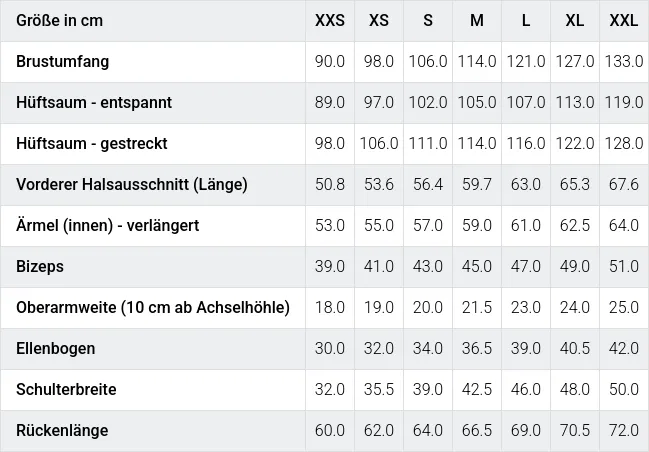Click Rückenlänge value 60.0 for XXS

330,430
